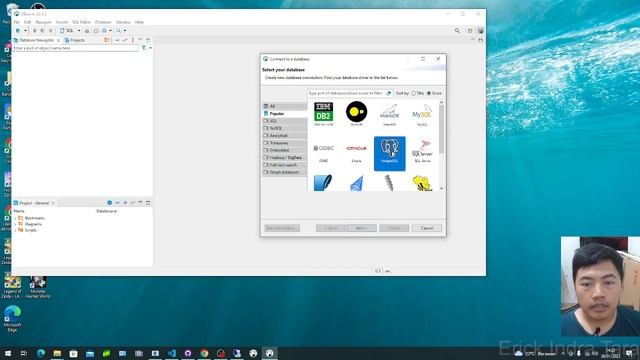Switch to the Database Navigator tab

(x=37, y=40)
